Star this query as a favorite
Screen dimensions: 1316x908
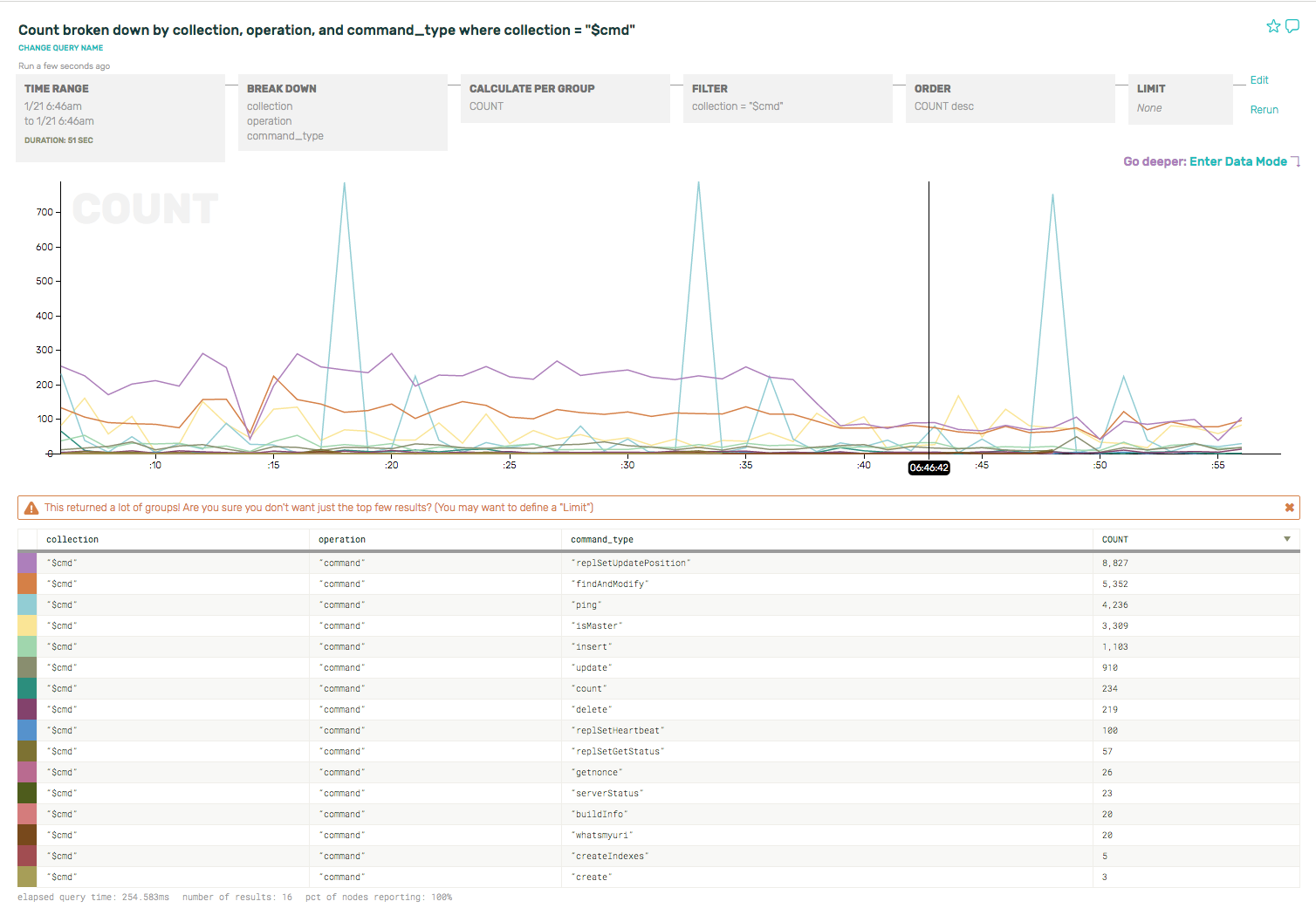click(x=1273, y=26)
